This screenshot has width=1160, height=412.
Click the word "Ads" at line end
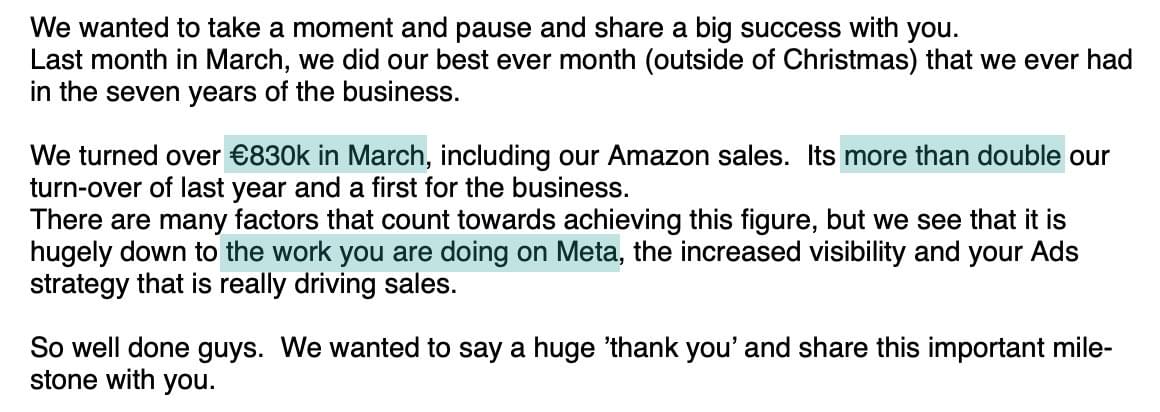pyautogui.click(x=1055, y=252)
